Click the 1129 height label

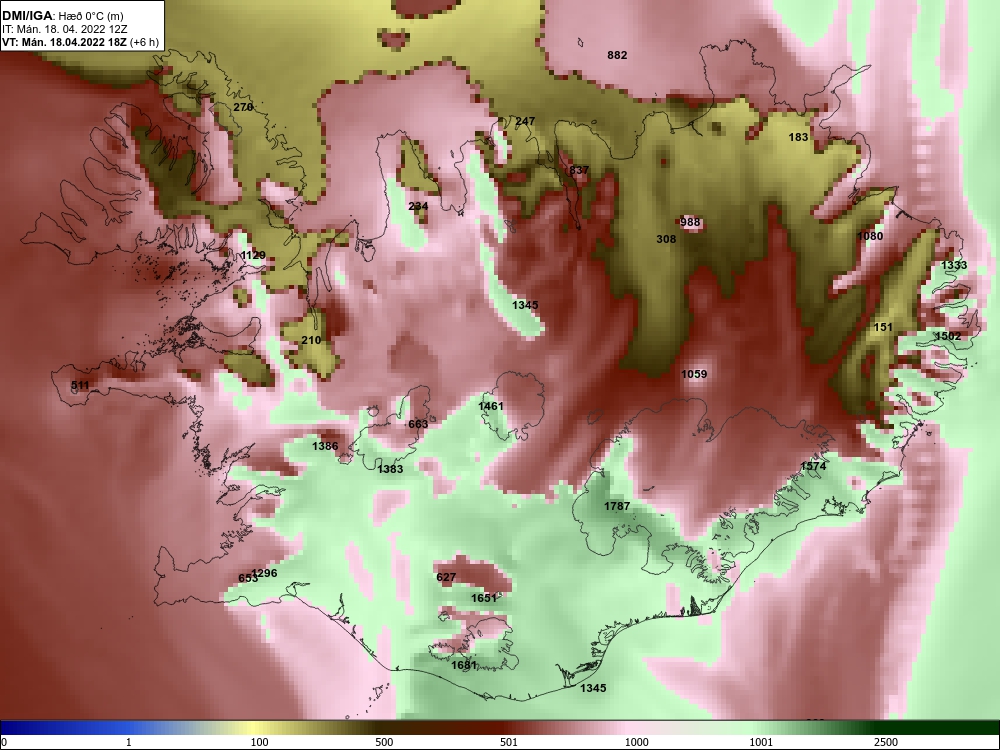pos(253,256)
